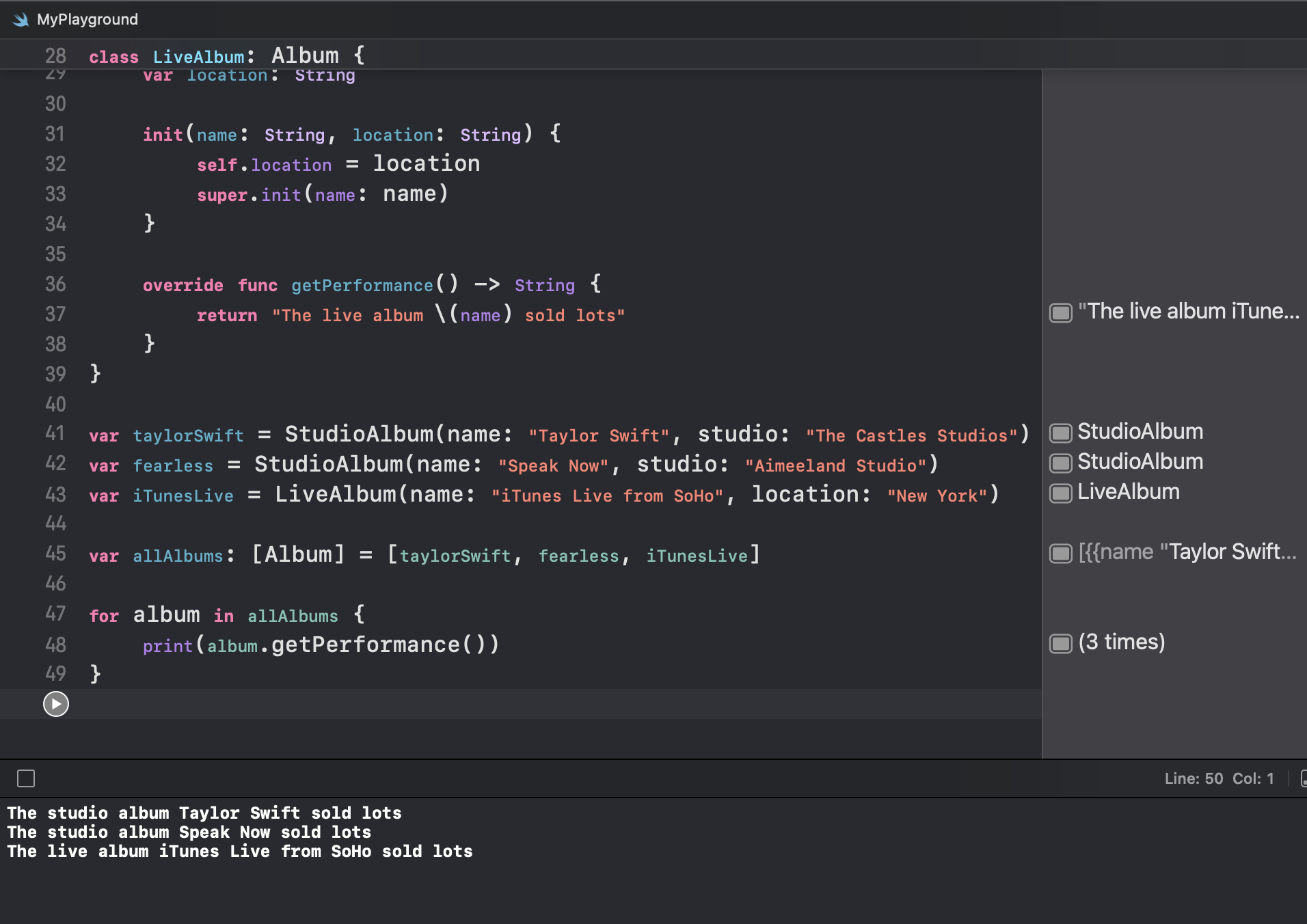The image size is (1307, 924).
Task: Toggle the debug area square button
Action: (26, 778)
